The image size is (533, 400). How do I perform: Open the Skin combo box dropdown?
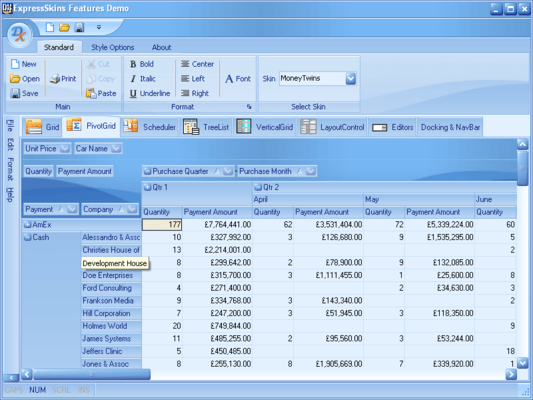coord(351,79)
